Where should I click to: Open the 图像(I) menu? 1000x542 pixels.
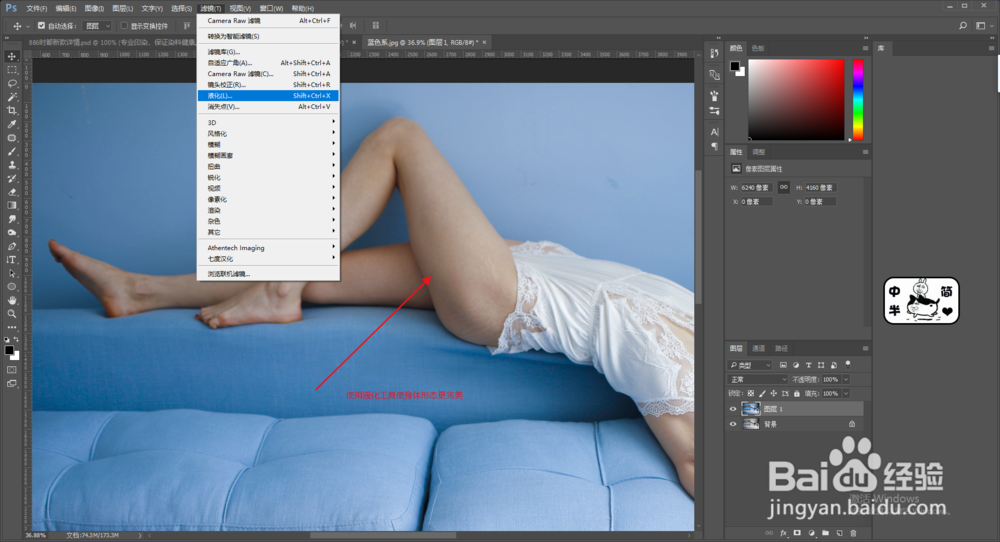(x=94, y=8)
